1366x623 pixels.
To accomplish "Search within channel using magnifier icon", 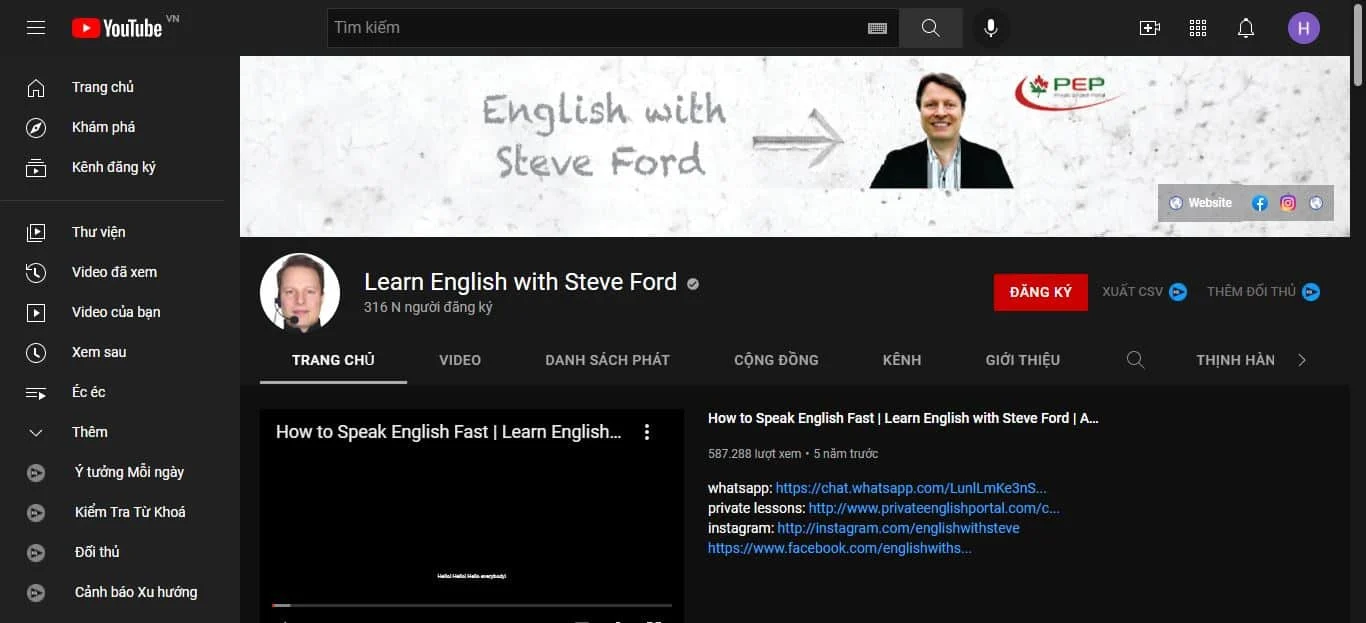I will click(1135, 360).
